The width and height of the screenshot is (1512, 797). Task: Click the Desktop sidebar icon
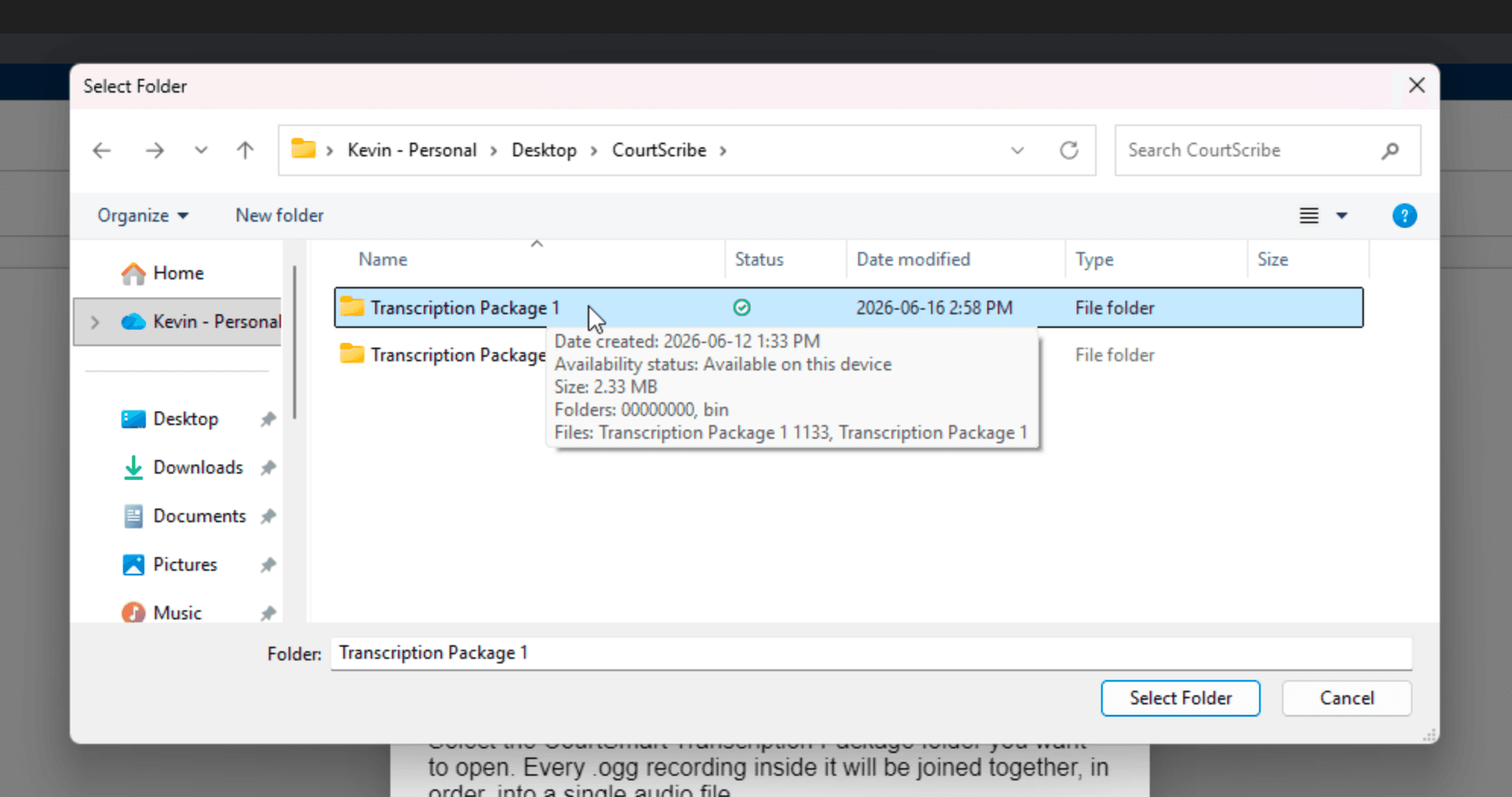click(134, 419)
